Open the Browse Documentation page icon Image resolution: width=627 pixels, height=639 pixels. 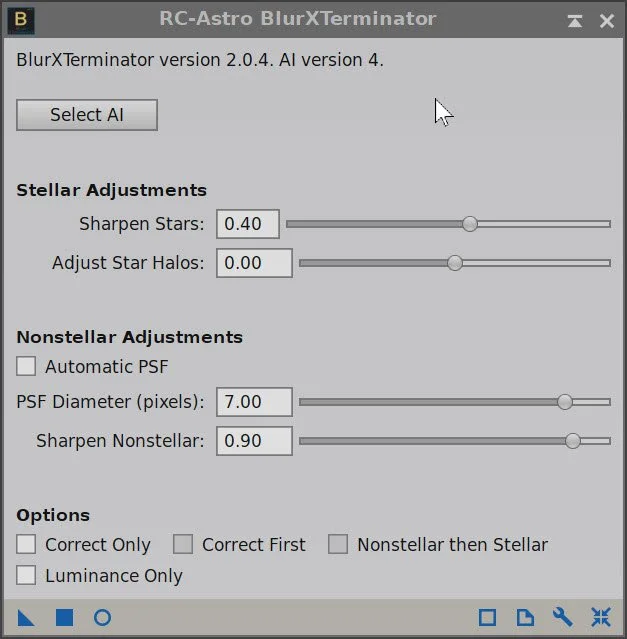tap(525, 617)
